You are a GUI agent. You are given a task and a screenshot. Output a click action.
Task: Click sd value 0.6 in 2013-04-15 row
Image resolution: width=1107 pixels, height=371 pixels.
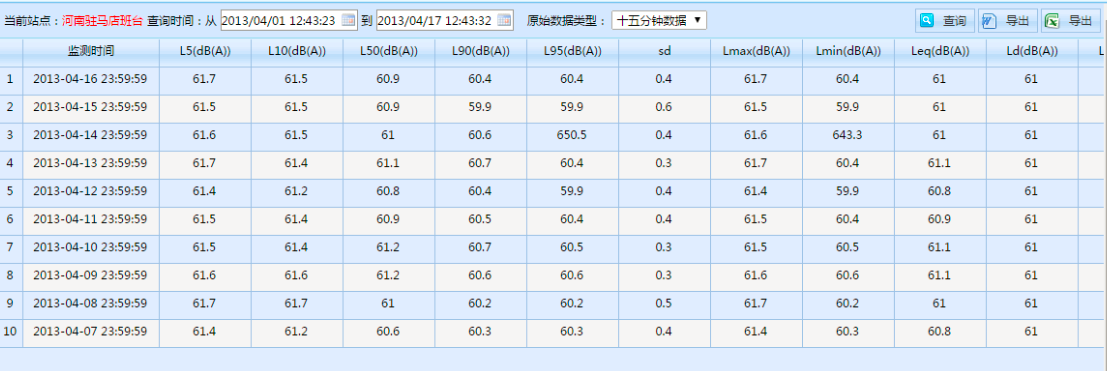click(x=664, y=107)
